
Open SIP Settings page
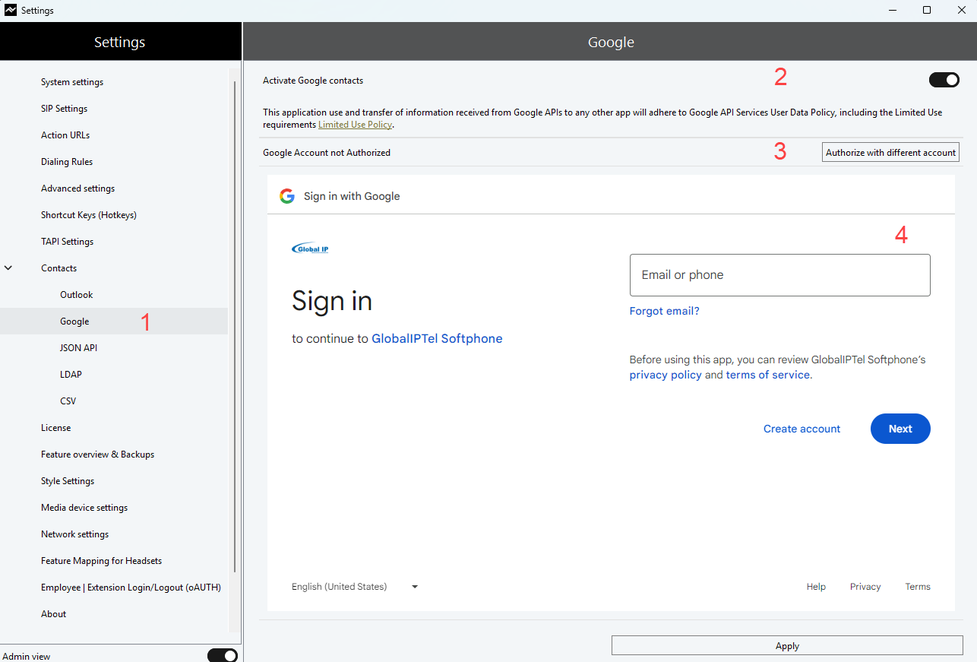(64, 108)
